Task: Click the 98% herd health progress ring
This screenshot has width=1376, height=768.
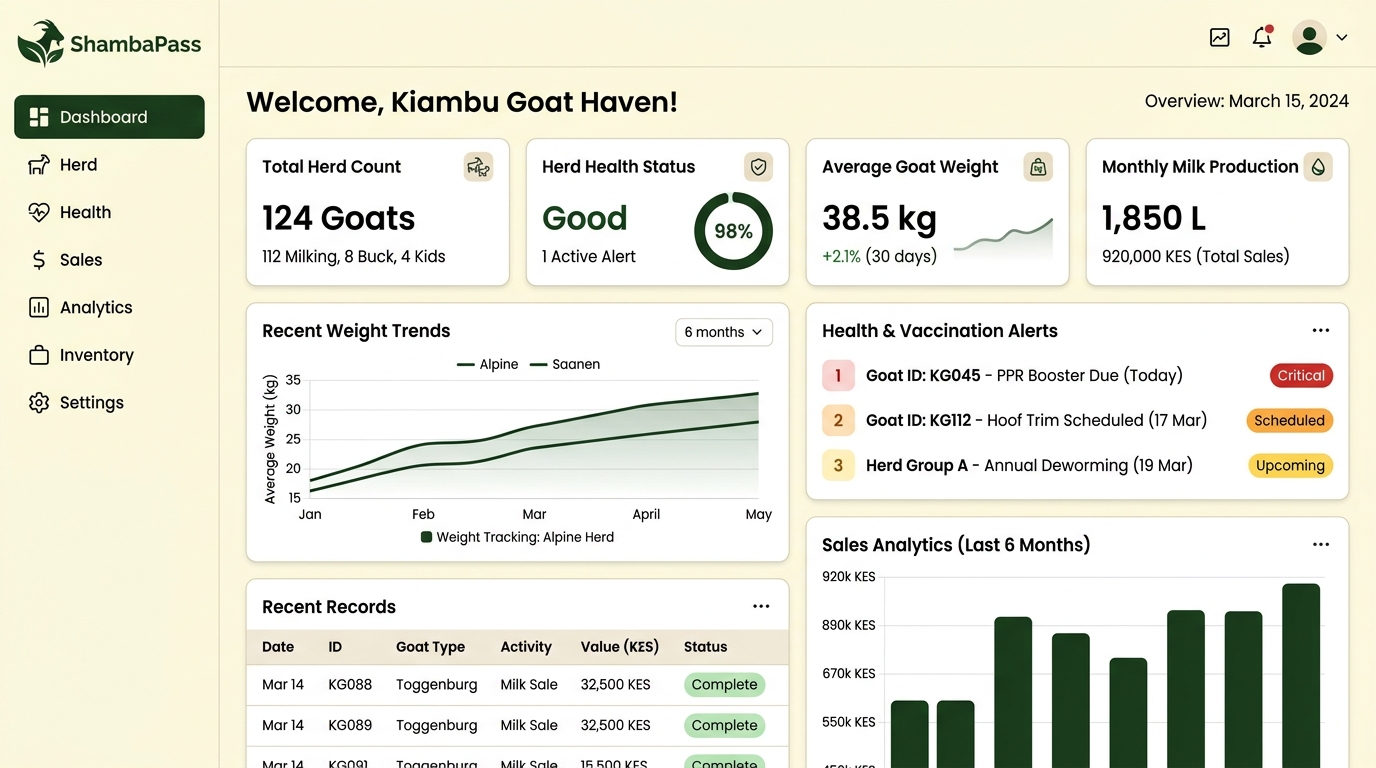Action: [x=733, y=231]
